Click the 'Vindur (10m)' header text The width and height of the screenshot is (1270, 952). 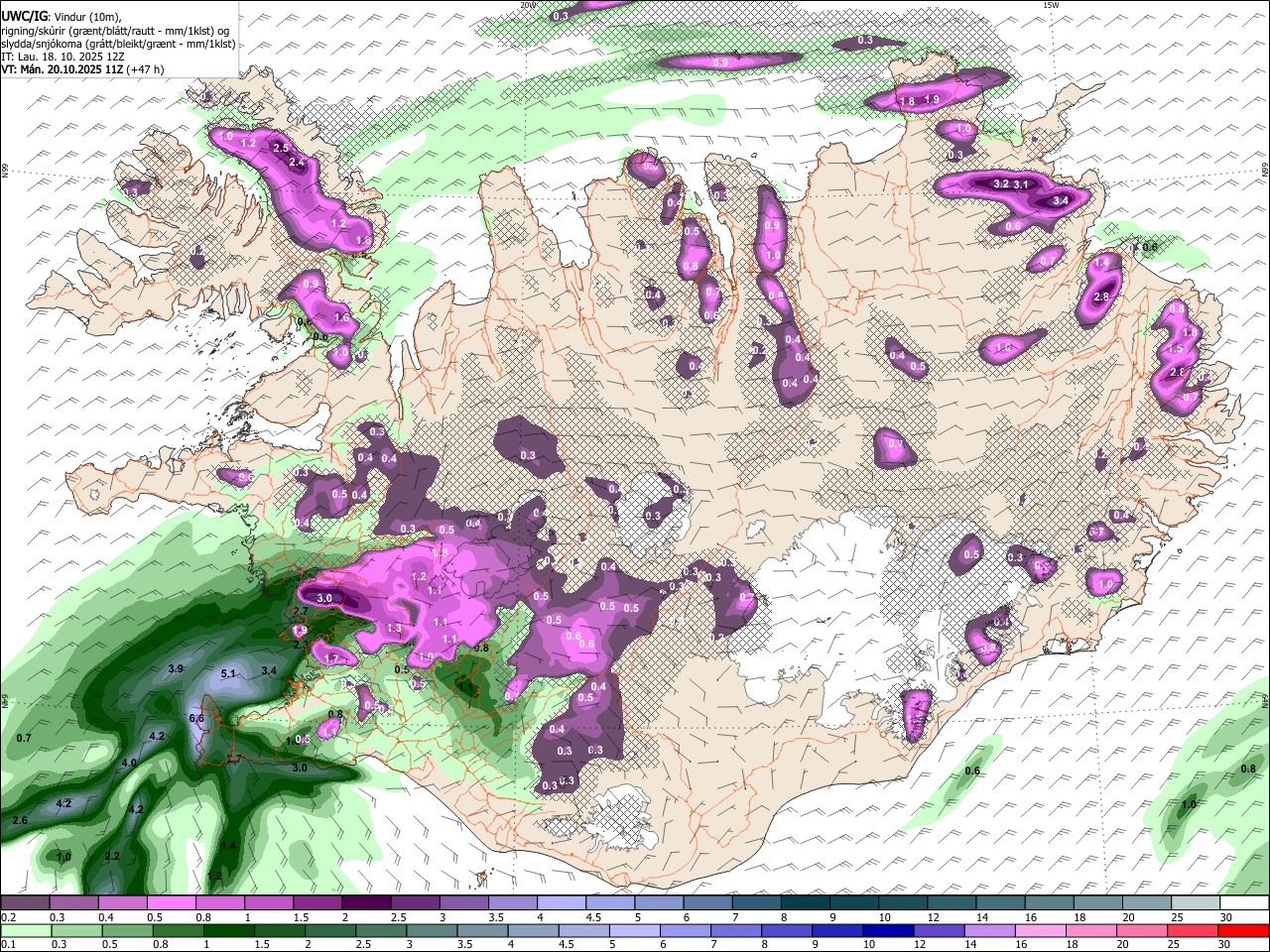coord(87,17)
